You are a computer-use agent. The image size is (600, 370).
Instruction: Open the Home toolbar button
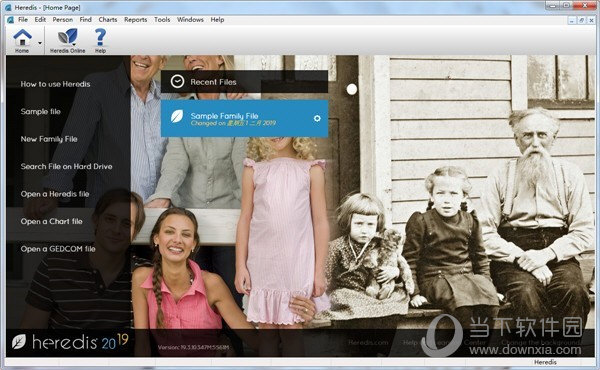(22, 40)
